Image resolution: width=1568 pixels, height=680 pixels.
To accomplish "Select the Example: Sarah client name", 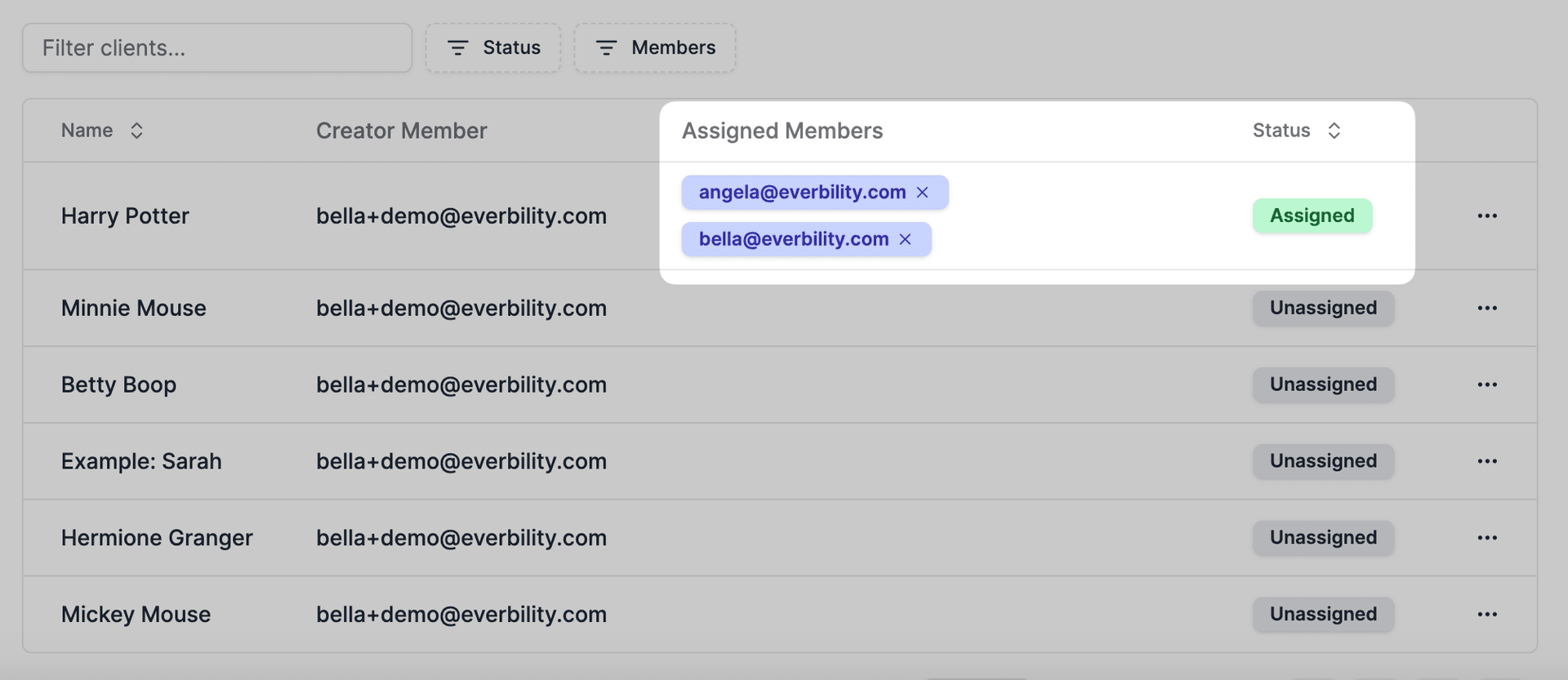I will click(x=141, y=461).
